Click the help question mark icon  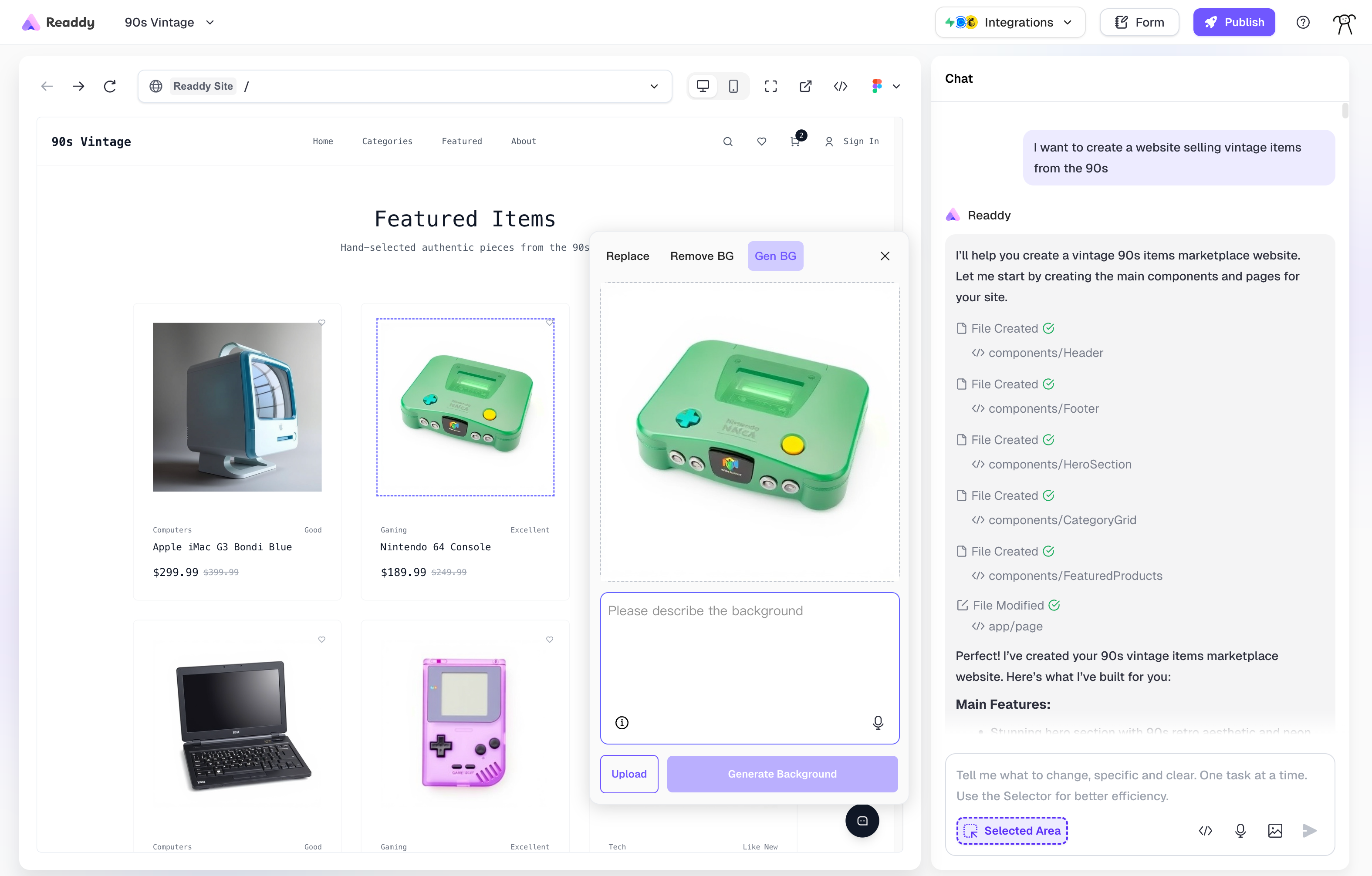click(1302, 22)
